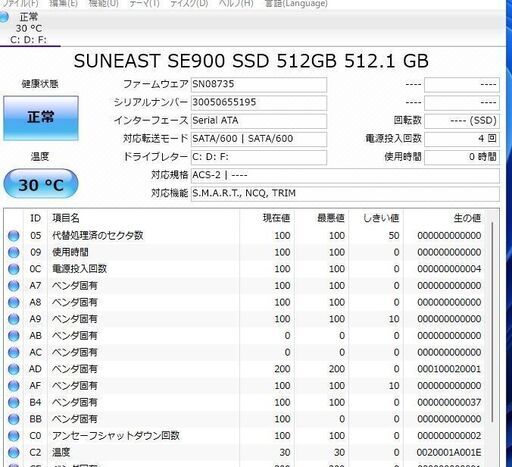512x467 pixels.
Task: Click the しきい値 column header
Action: coord(376,218)
